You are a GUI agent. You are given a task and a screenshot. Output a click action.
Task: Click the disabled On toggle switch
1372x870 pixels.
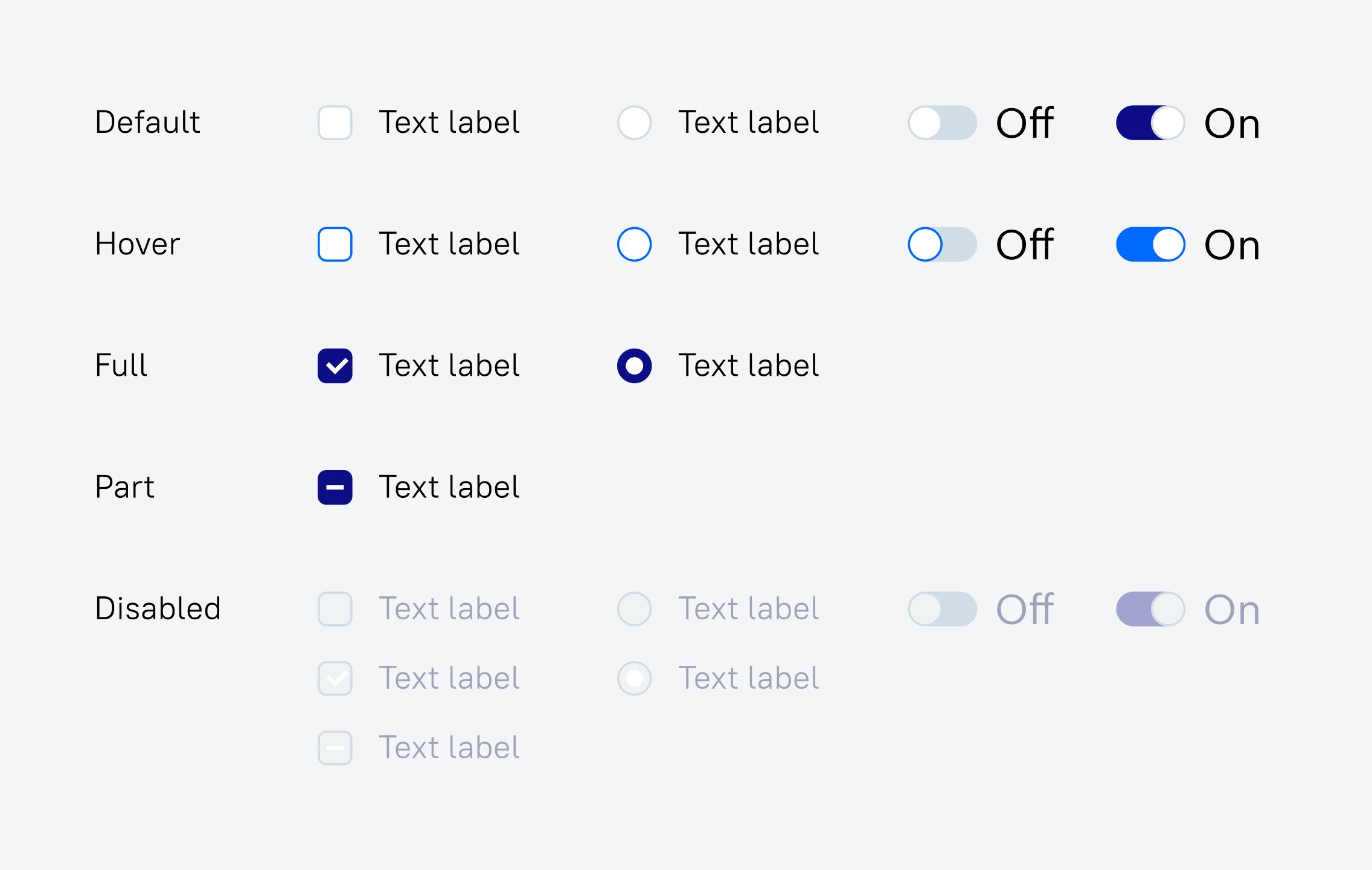pos(1150,608)
